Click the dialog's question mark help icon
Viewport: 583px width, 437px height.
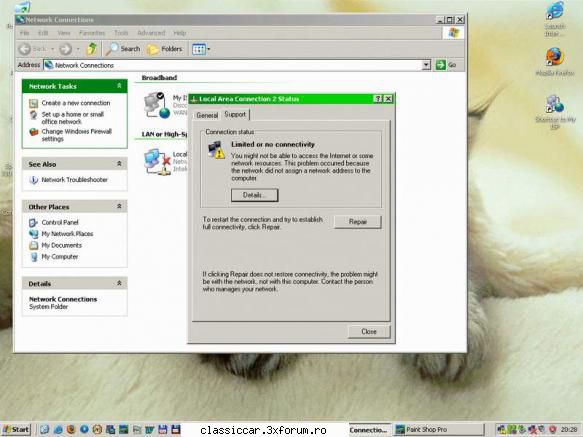click(x=377, y=99)
